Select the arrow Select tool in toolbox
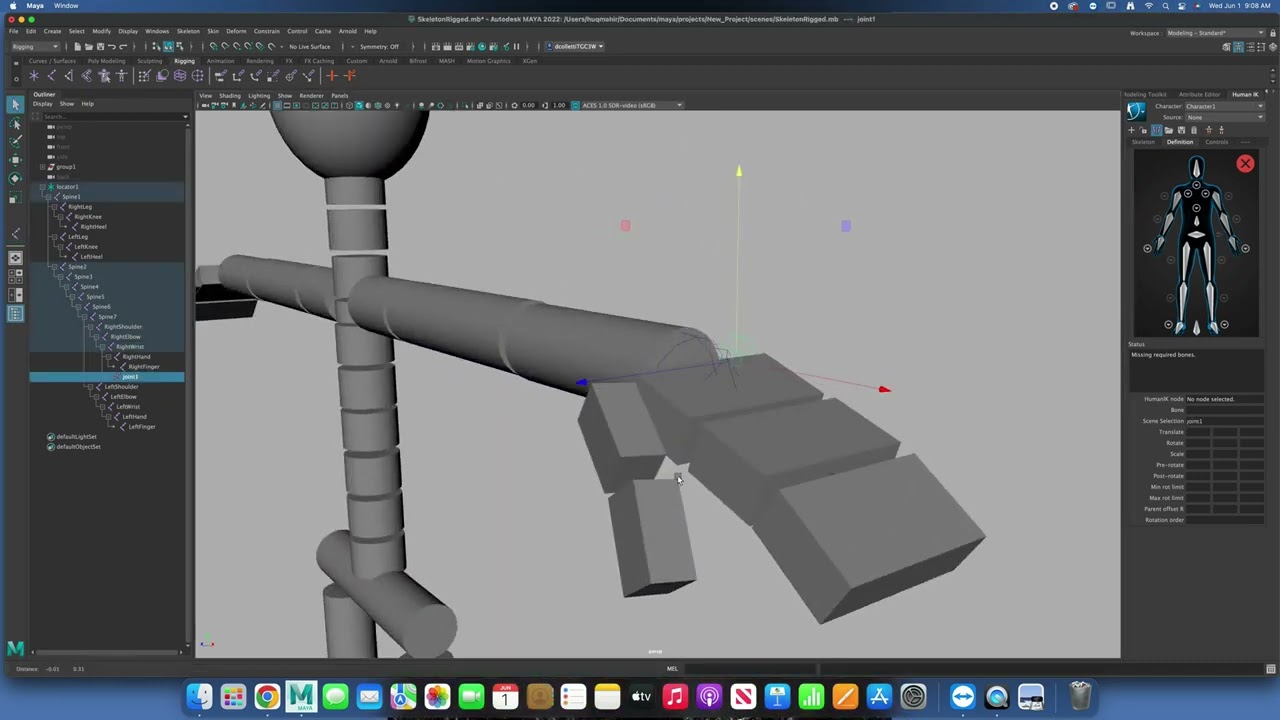 pos(15,104)
